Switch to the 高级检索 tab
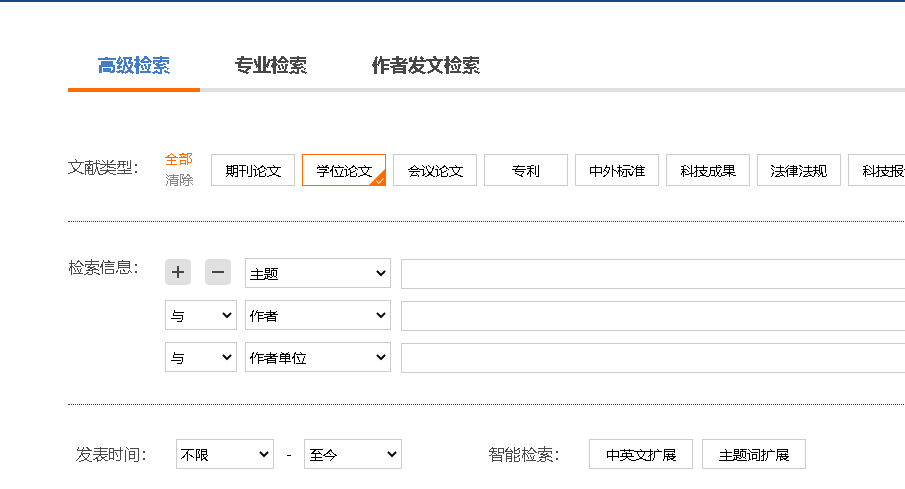 pyautogui.click(x=134, y=66)
